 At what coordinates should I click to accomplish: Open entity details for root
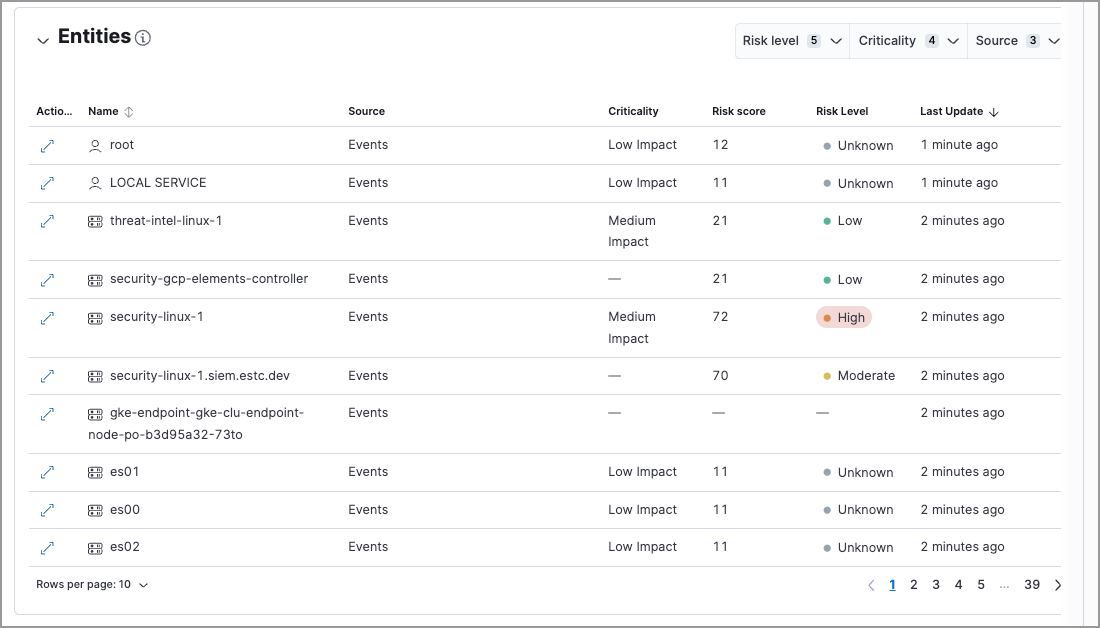pos(47,145)
